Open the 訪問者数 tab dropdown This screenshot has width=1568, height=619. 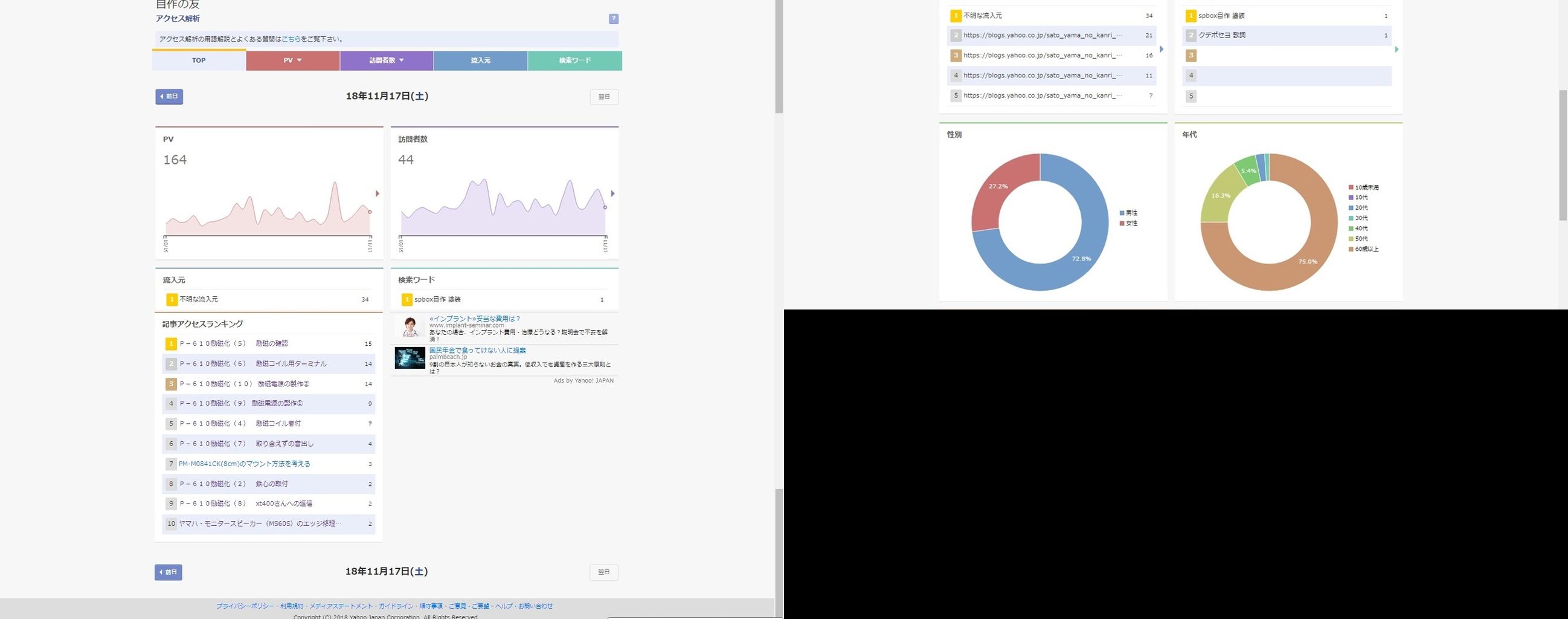387,60
